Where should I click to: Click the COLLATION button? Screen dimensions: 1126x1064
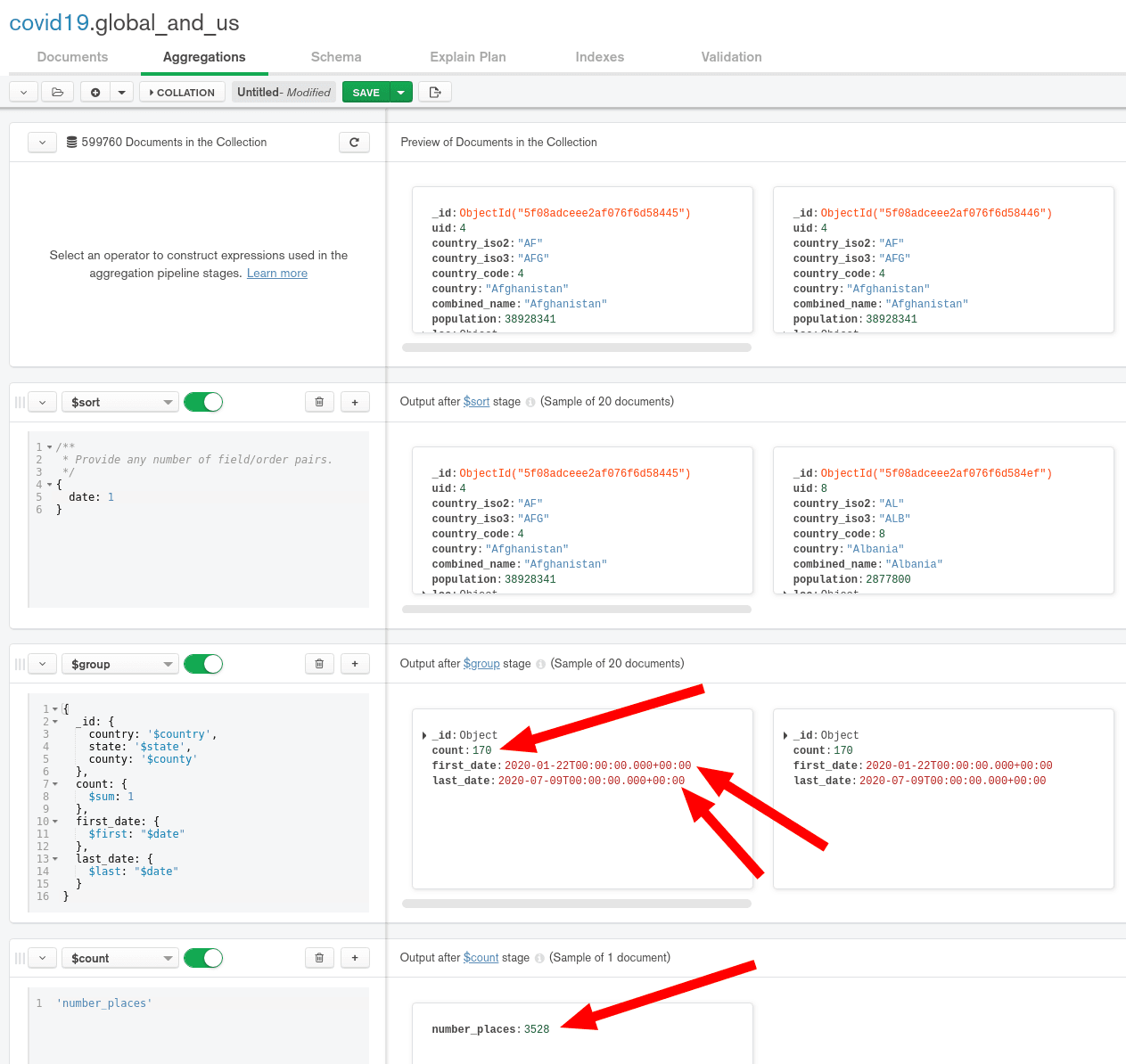182,92
